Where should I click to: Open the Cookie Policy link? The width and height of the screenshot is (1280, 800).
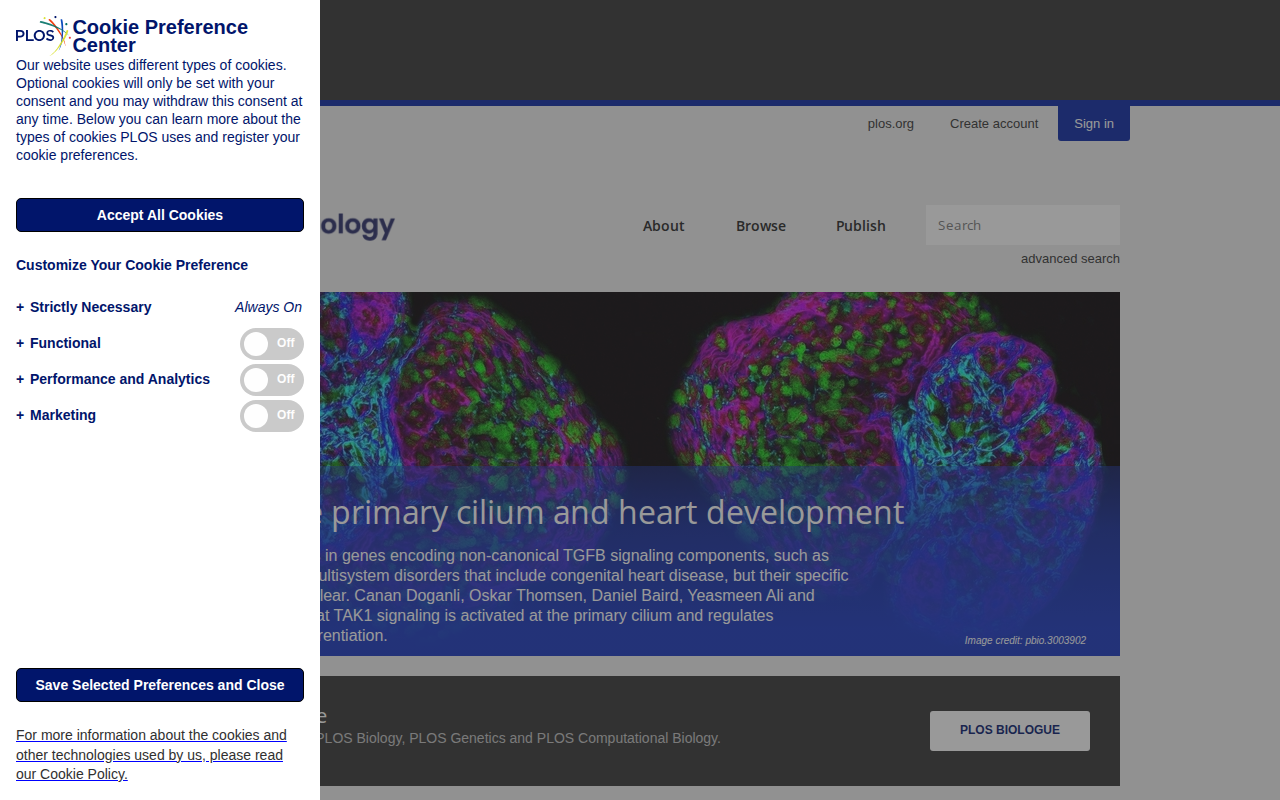point(151,754)
